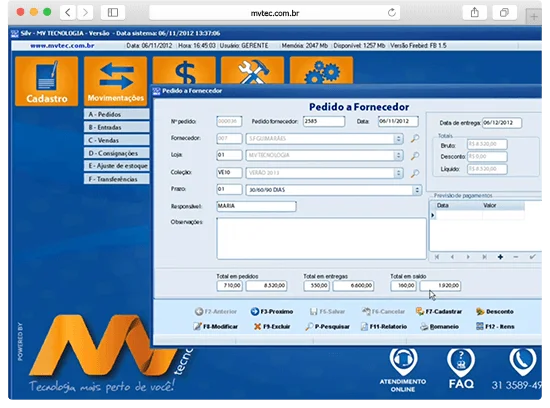
Task: Click the Loja code field
Action: point(229,155)
